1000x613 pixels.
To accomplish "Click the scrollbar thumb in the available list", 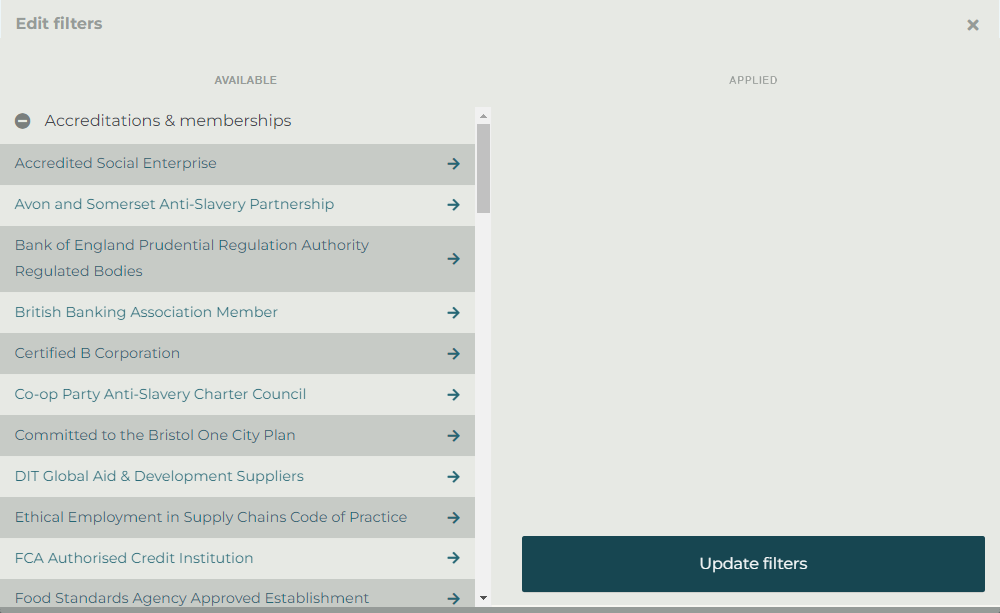I will pos(484,168).
